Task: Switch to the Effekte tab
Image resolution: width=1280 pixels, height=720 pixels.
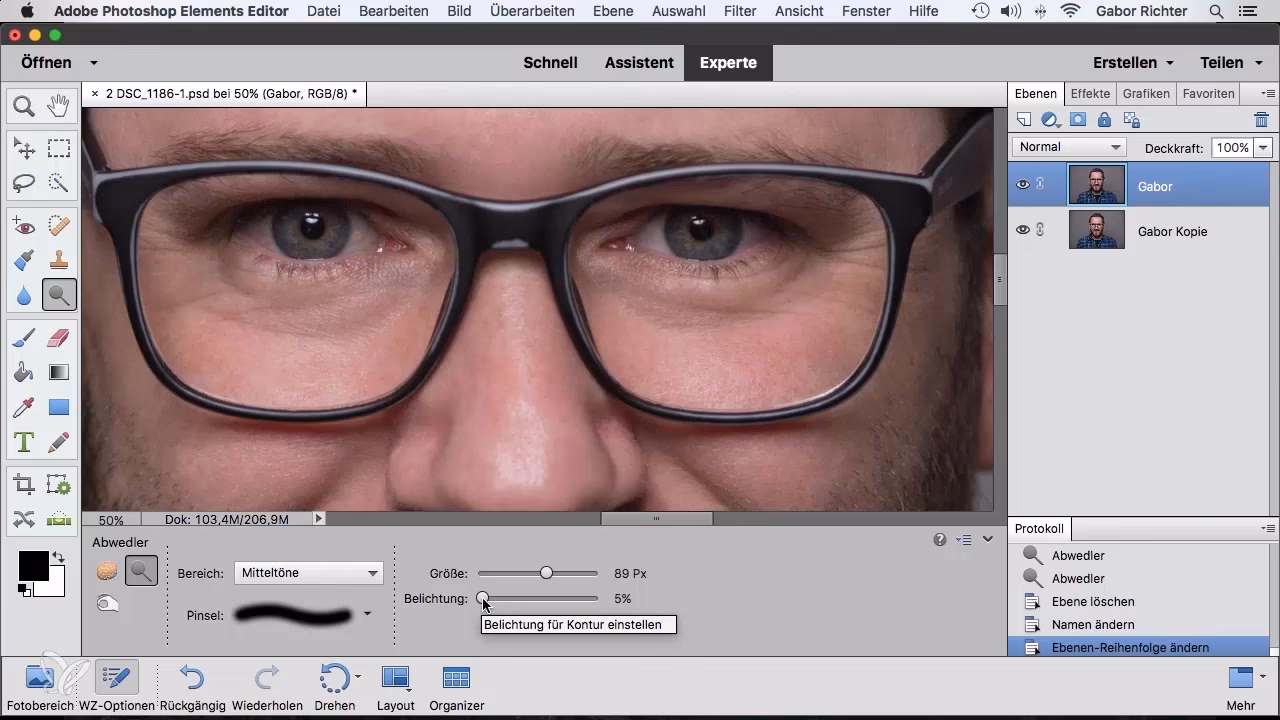Action: [x=1089, y=93]
